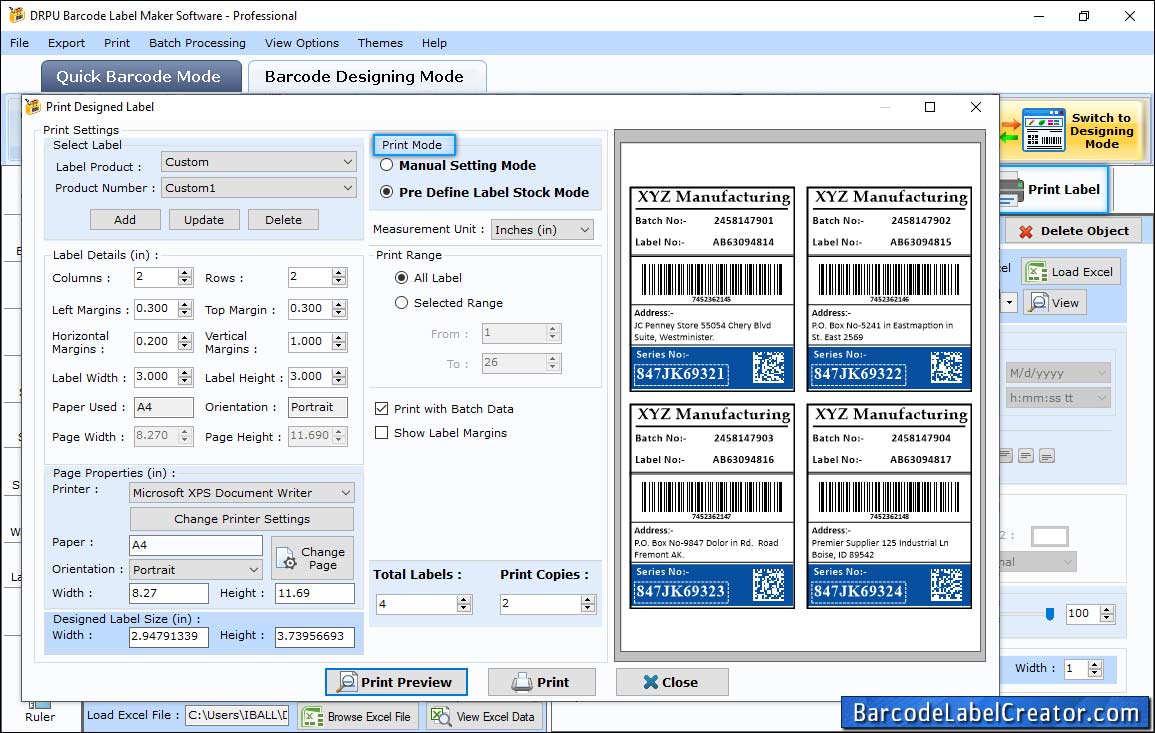Click label preview with series 847JK69324
Screen dimensions: 1155x733
(889, 506)
